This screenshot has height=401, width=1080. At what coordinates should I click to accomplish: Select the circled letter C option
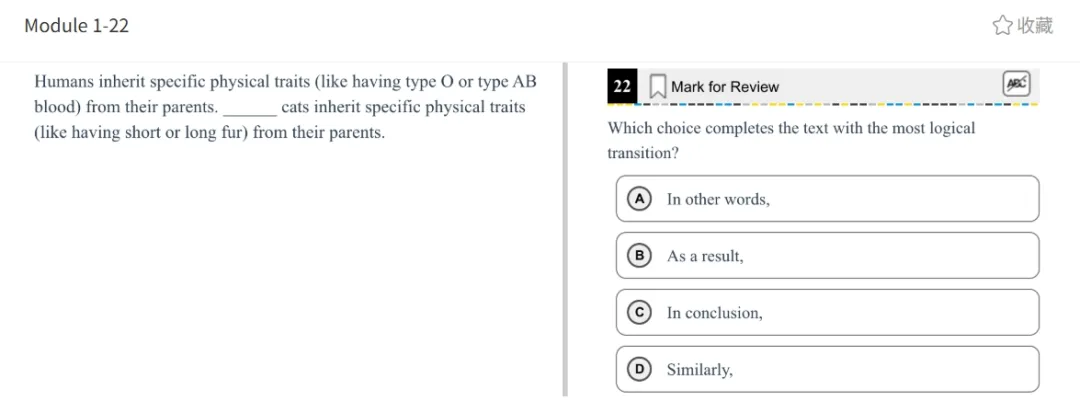638,313
